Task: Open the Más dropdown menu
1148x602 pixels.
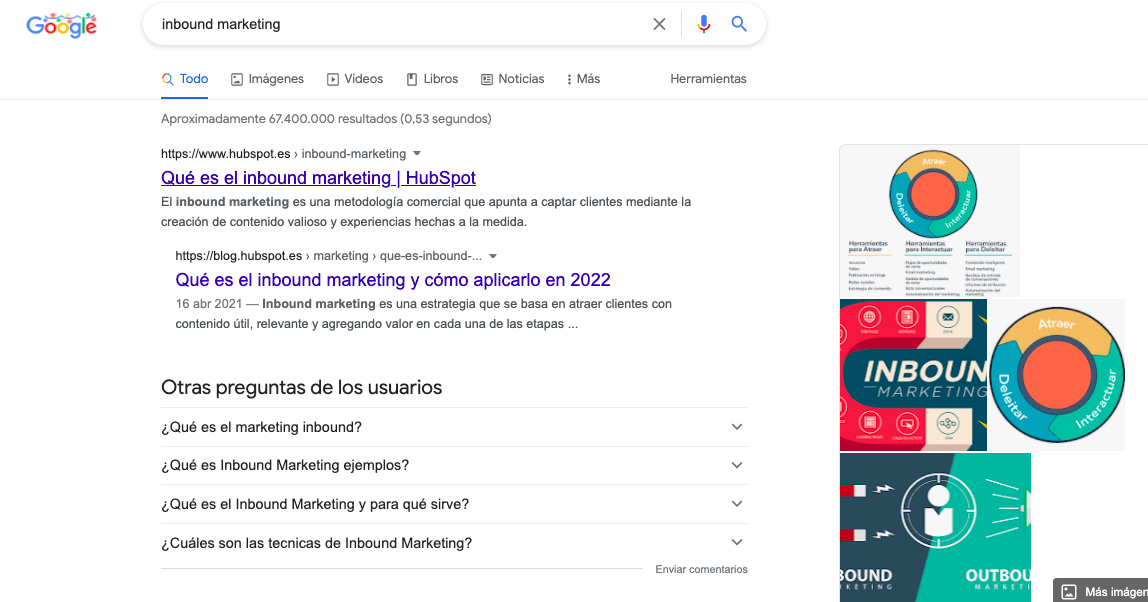Action: tap(582, 78)
